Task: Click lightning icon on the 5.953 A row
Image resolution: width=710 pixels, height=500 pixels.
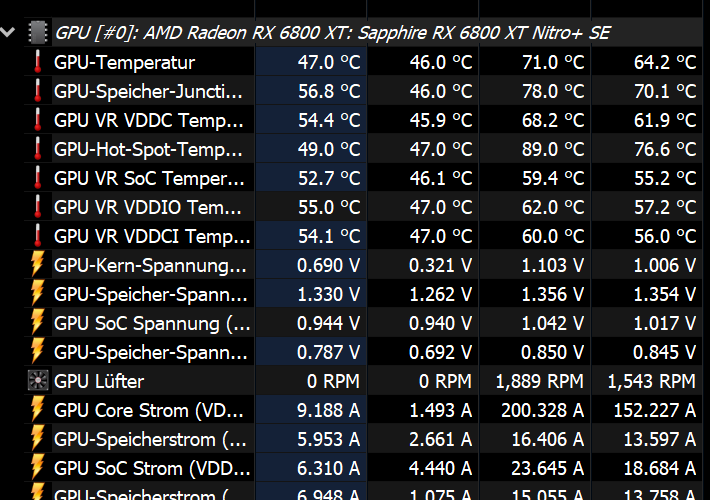Action: [x=38, y=438]
